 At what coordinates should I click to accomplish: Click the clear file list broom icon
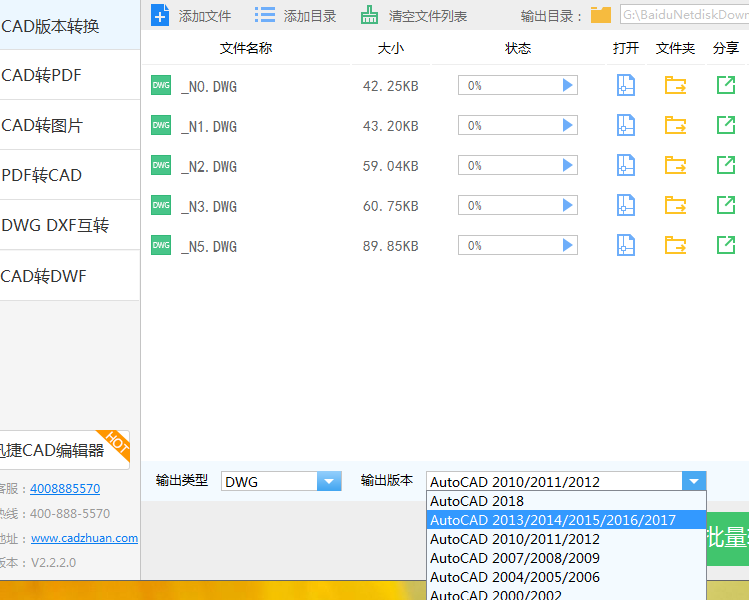point(369,15)
